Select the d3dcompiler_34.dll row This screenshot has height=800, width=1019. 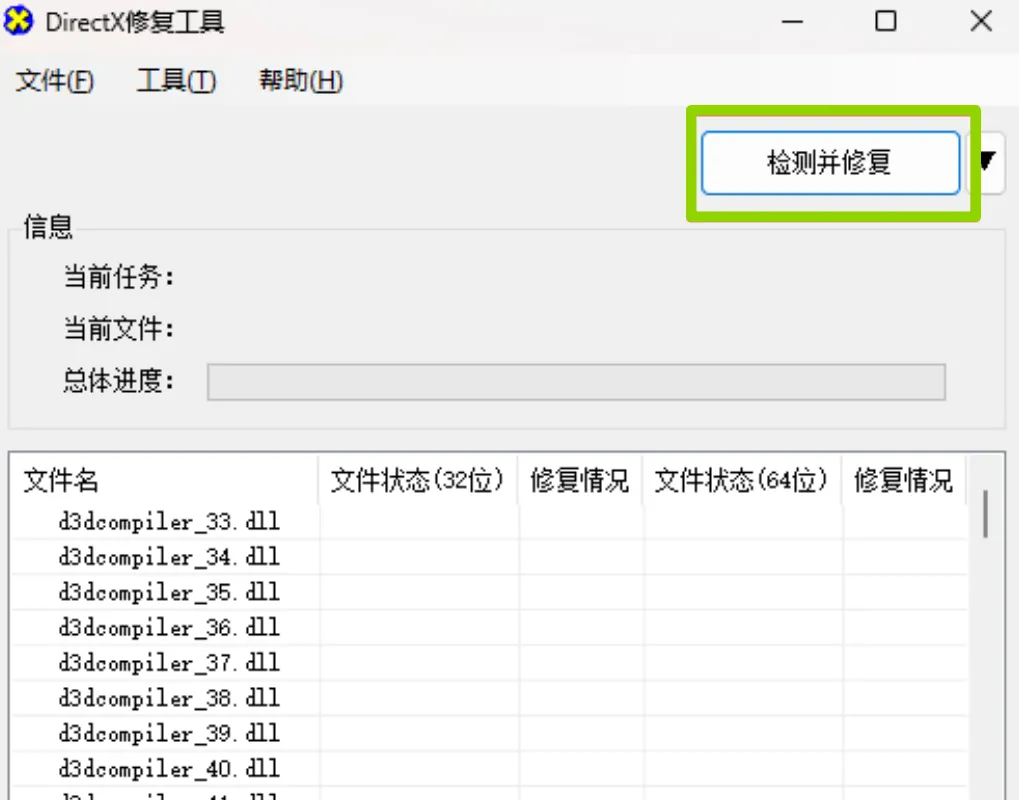489,557
